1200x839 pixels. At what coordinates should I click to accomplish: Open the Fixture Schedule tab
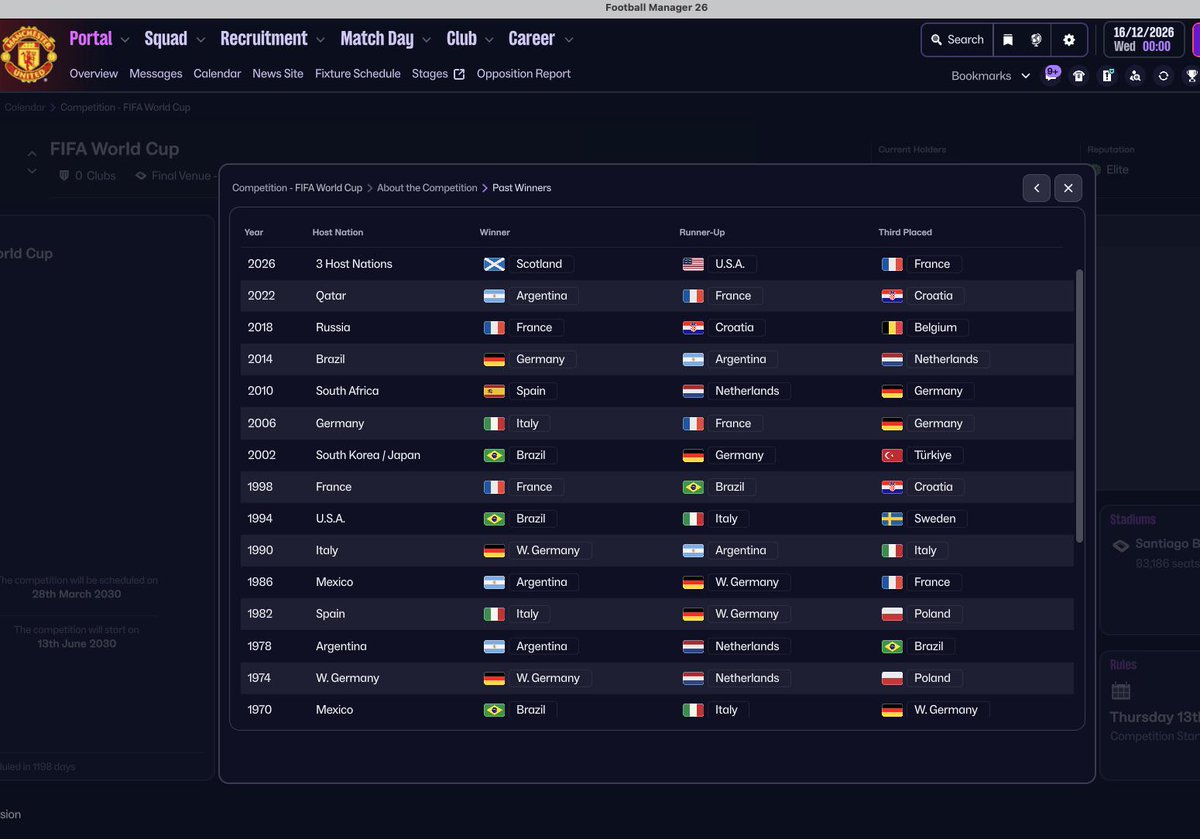(358, 74)
